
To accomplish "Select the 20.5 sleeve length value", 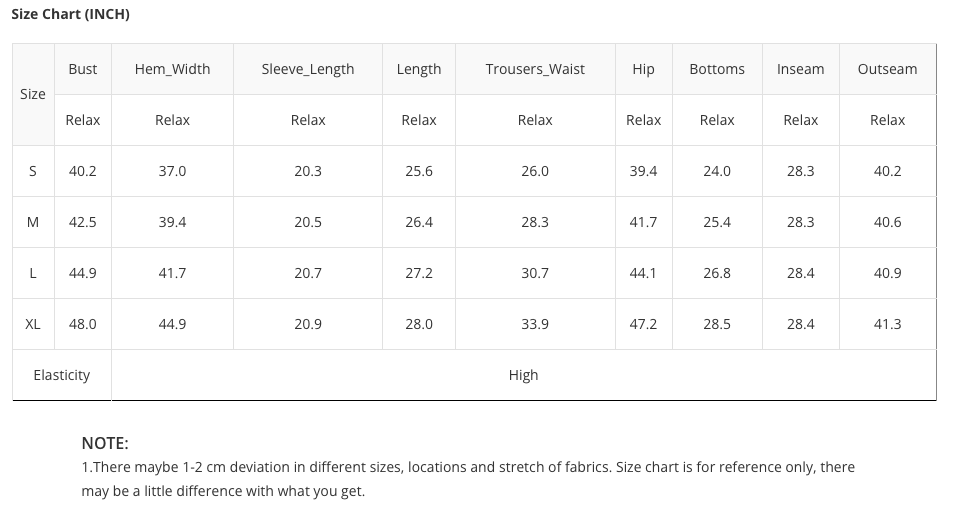I will click(308, 222).
